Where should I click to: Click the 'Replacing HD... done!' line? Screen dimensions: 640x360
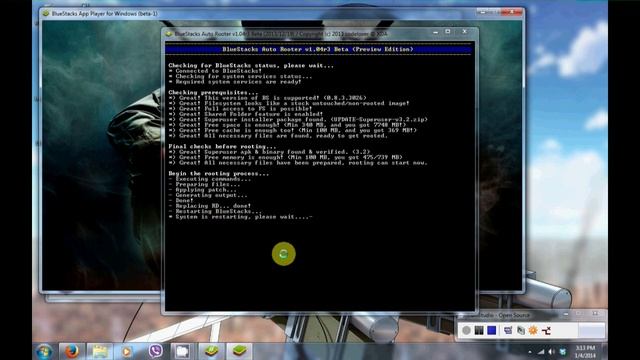210,206
